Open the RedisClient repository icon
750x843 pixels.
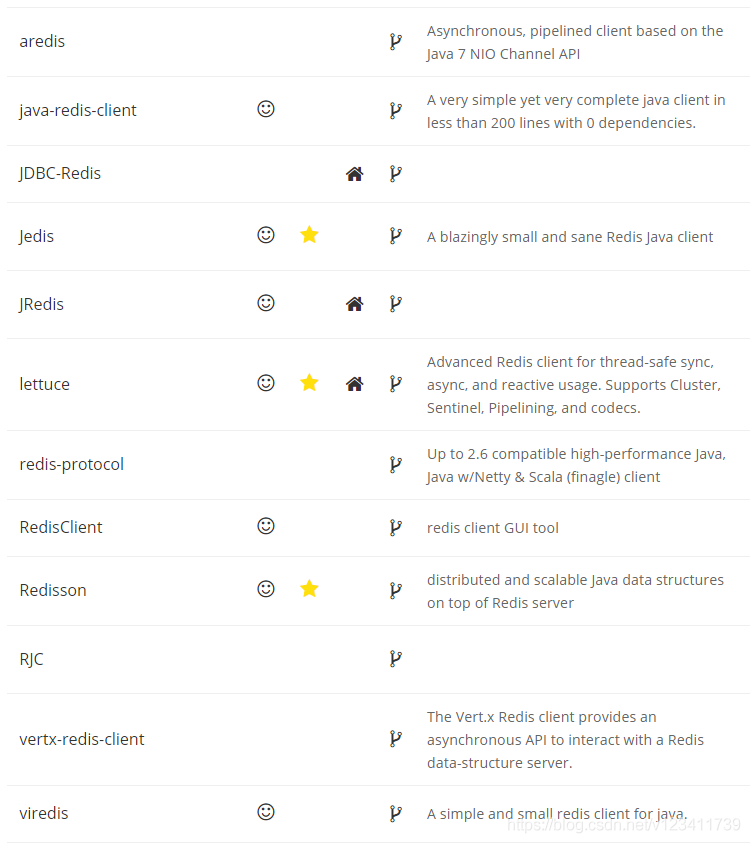click(x=395, y=527)
